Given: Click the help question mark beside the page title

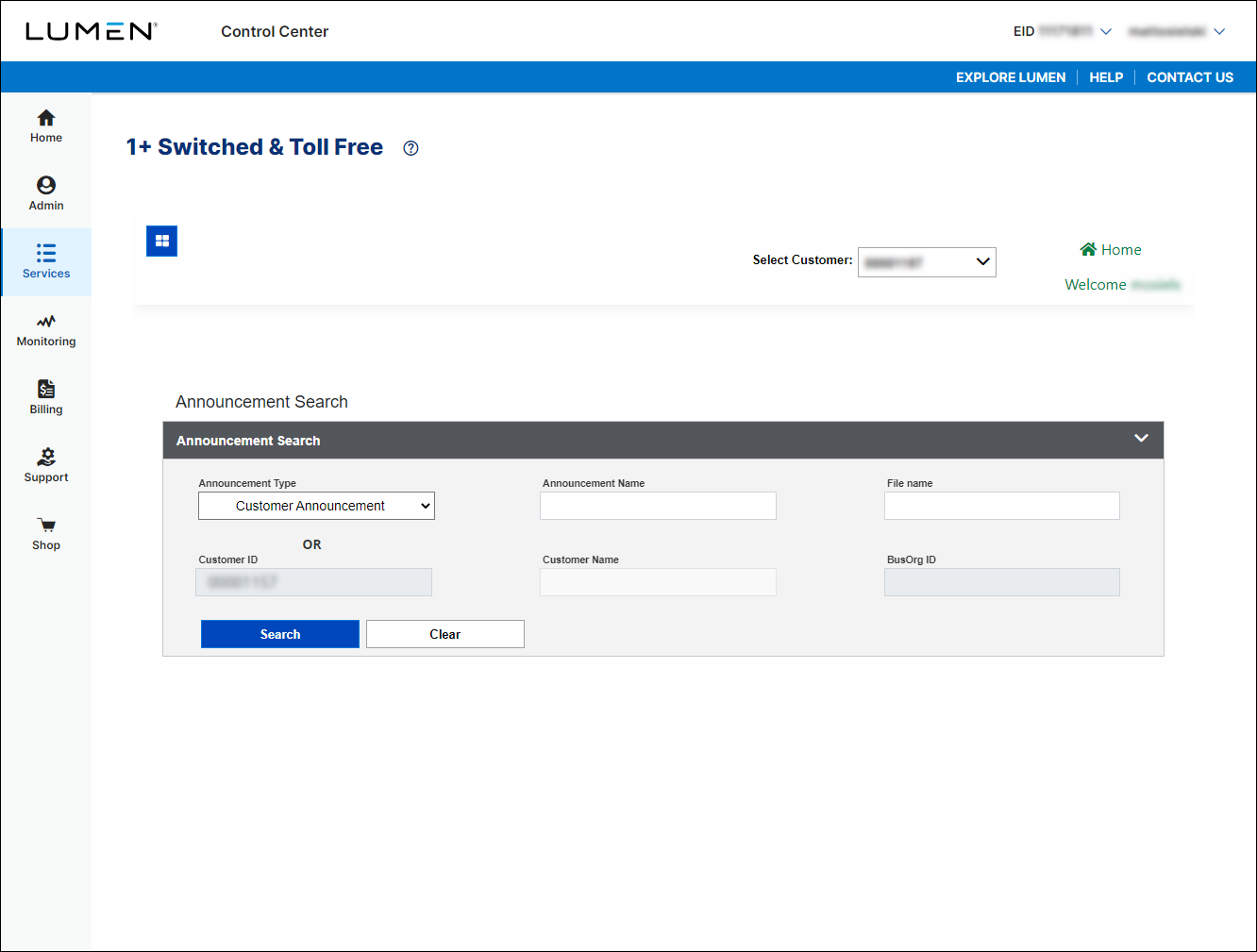Looking at the screenshot, I should pos(410,148).
